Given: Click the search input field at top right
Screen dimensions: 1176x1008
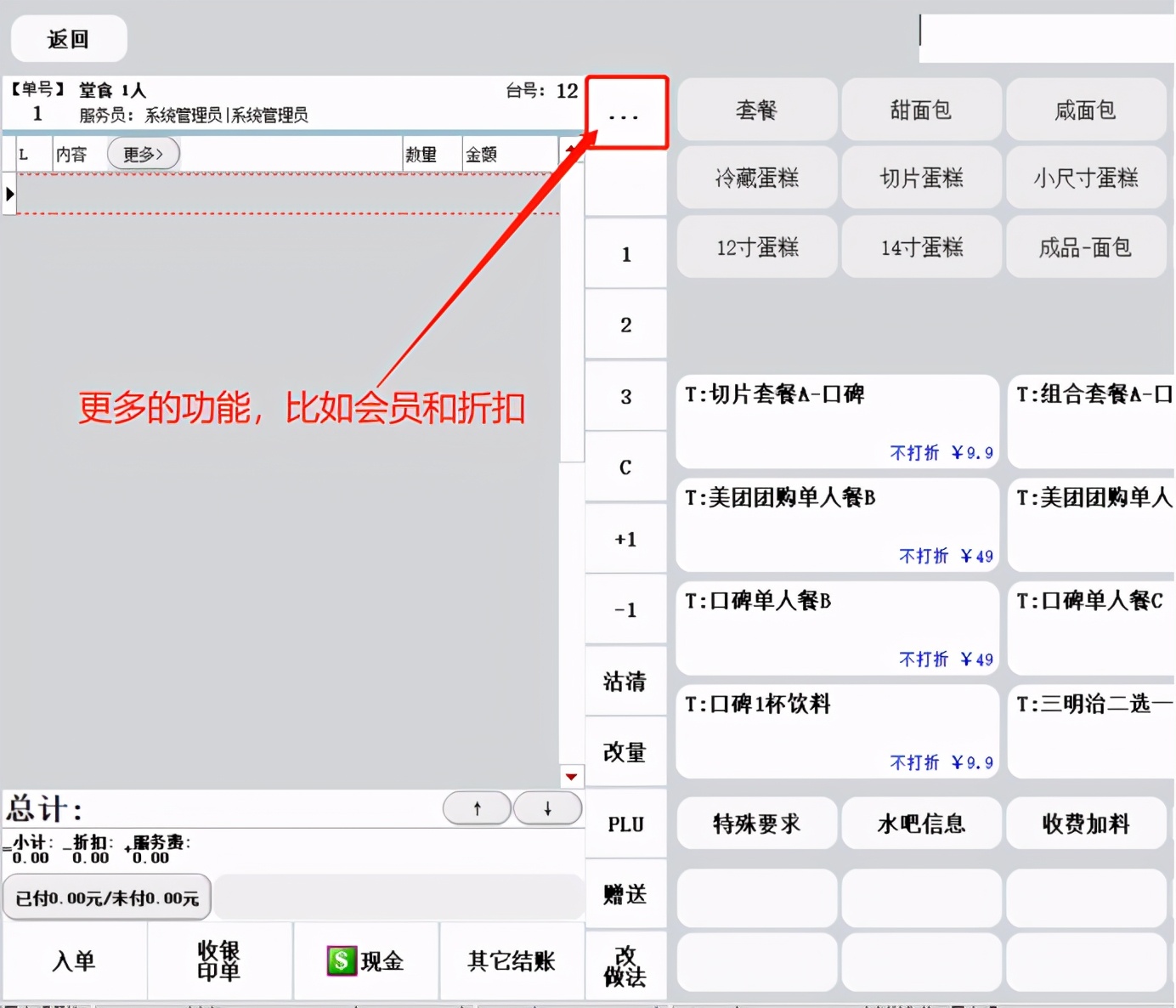Looking at the screenshot, I should point(1045,38).
